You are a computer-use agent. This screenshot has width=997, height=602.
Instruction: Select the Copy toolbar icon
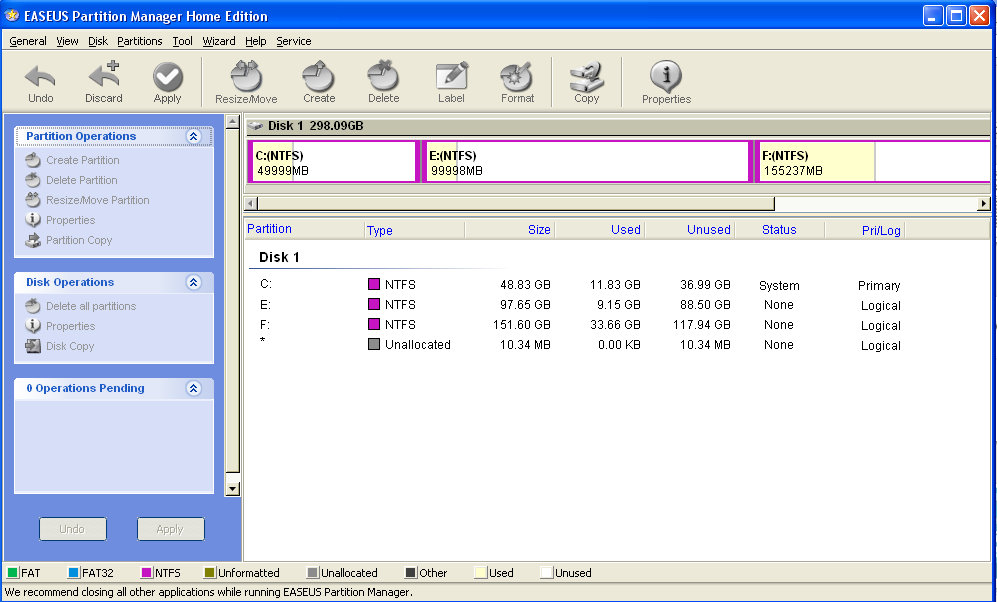[586, 80]
